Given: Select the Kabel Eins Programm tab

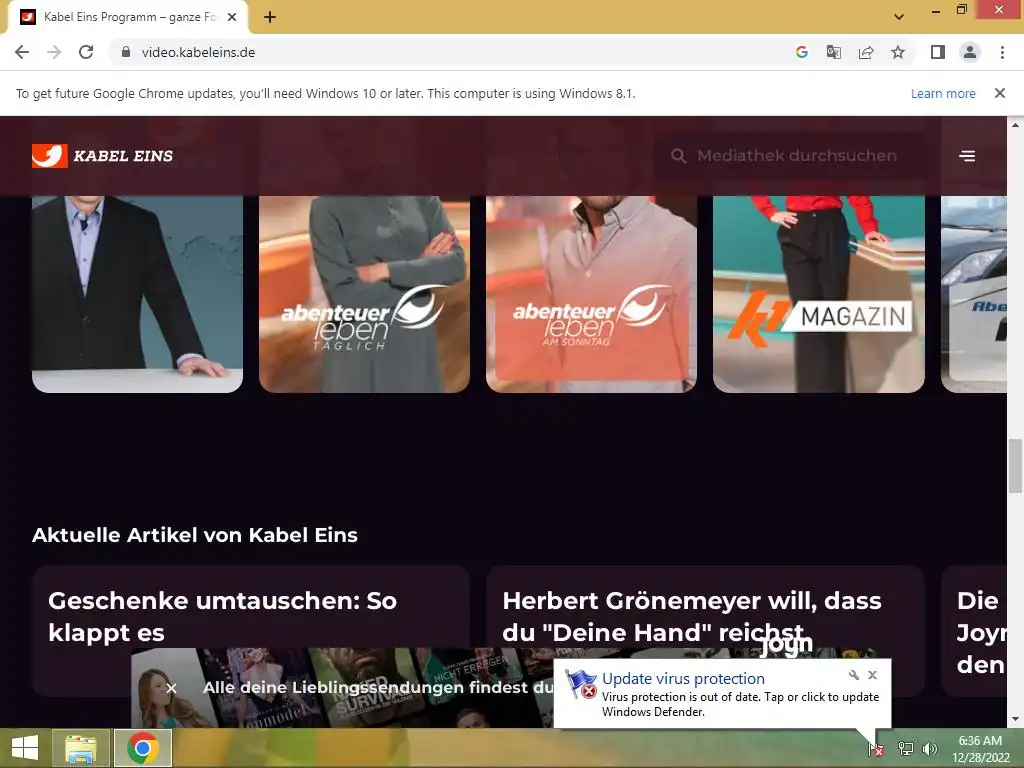Looking at the screenshot, I should point(128,17).
